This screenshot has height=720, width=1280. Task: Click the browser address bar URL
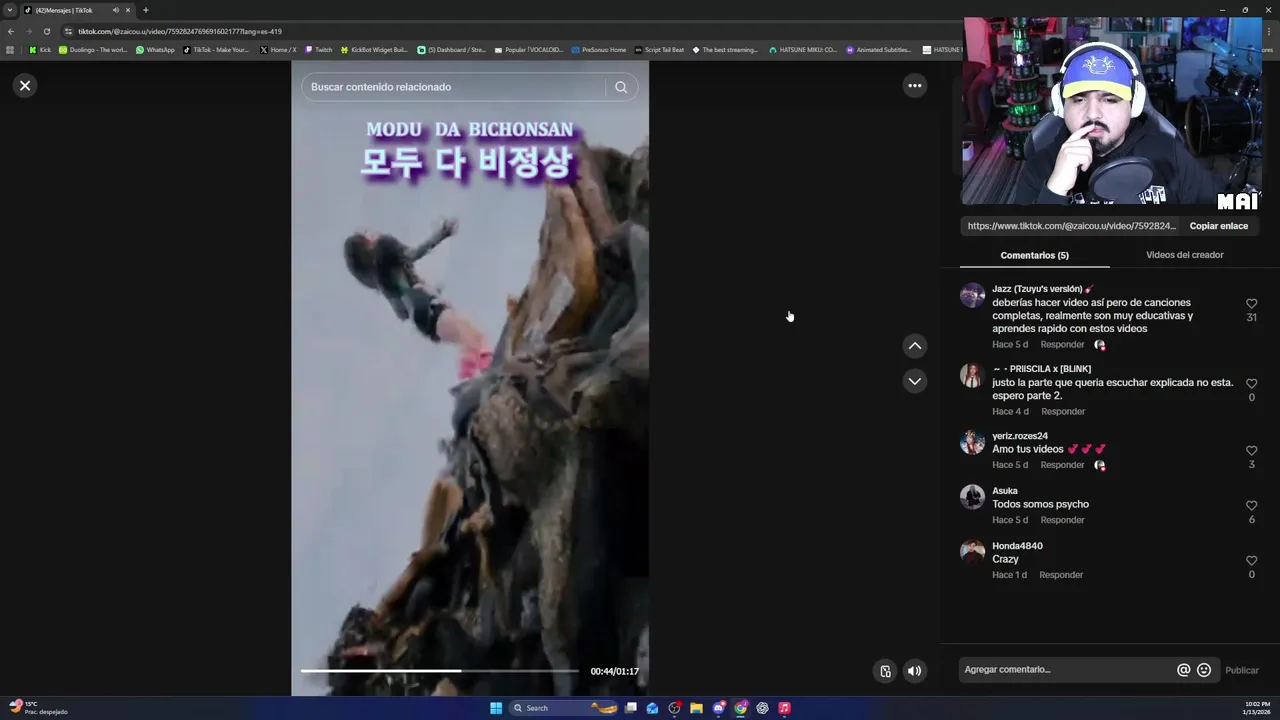click(180, 31)
